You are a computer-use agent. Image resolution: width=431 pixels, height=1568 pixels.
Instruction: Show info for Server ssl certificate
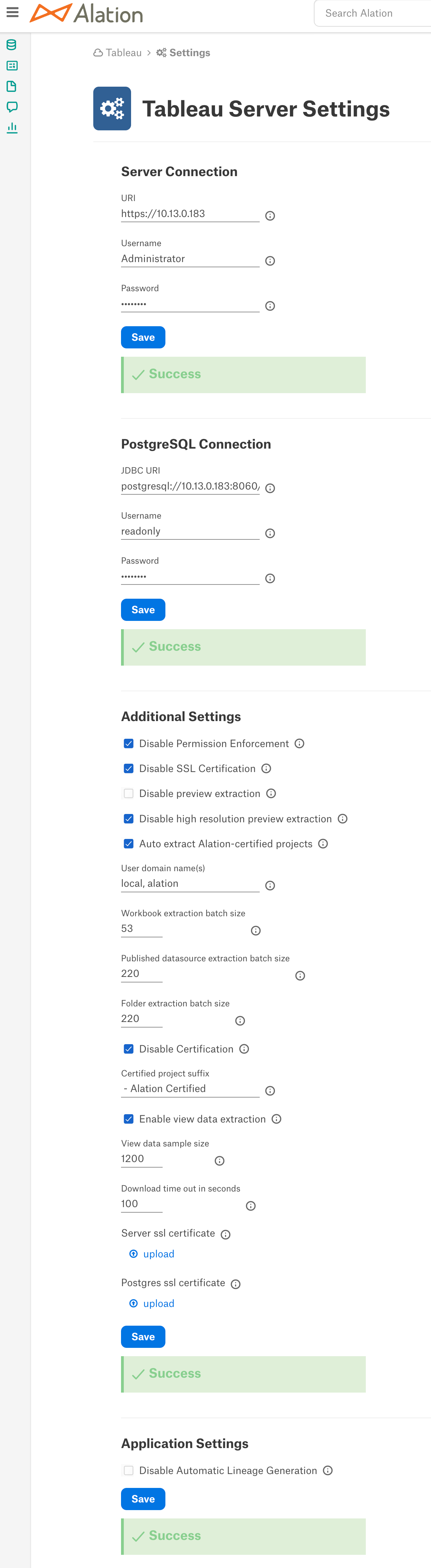coord(226,1235)
